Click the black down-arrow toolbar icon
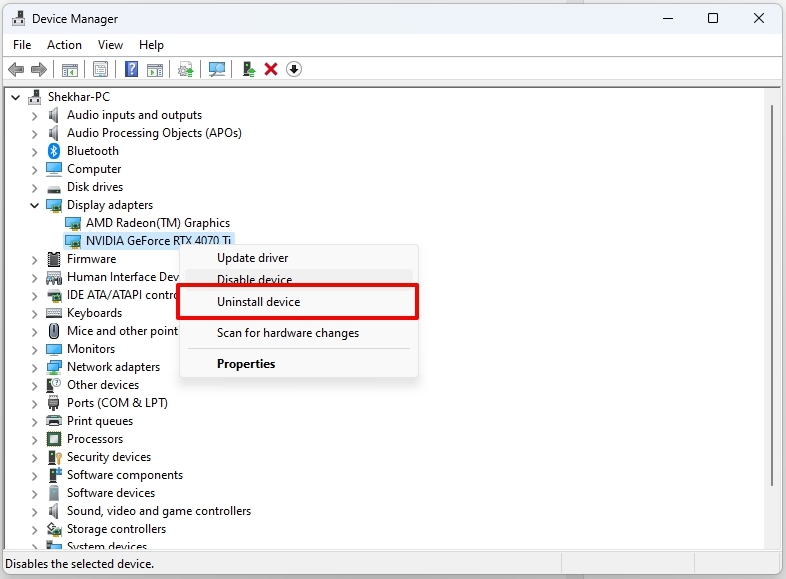Image resolution: width=786 pixels, height=579 pixels. point(294,69)
